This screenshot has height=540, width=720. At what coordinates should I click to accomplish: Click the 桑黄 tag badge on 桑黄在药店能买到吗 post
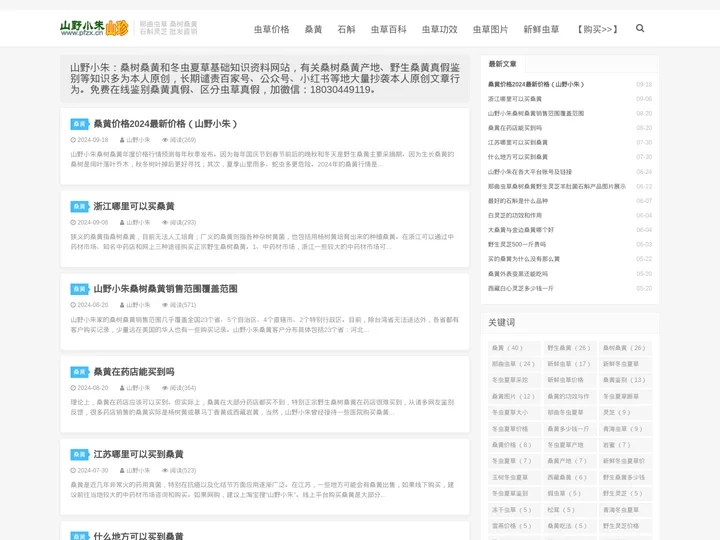[79, 372]
